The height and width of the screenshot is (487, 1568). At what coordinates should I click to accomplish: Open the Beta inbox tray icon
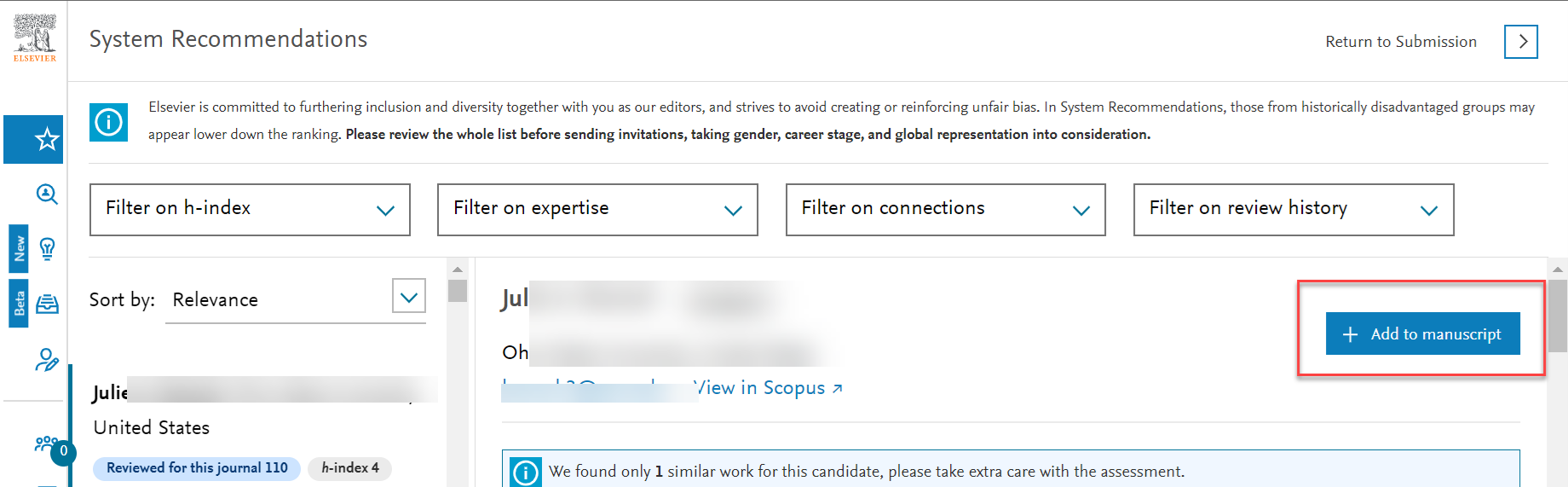pyautogui.click(x=48, y=304)
